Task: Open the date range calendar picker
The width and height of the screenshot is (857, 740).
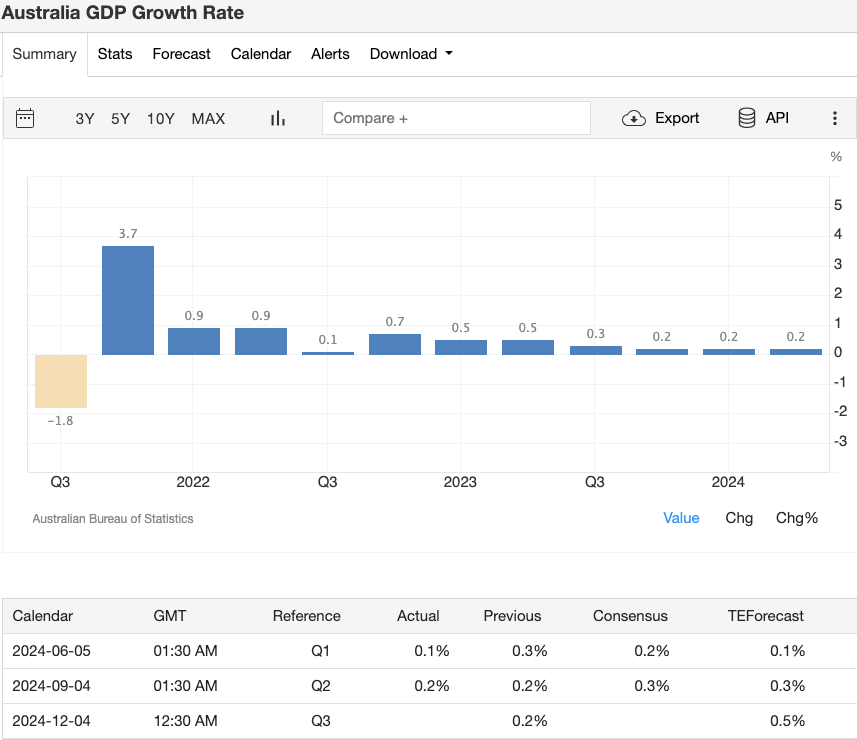Action: point(24,117)
